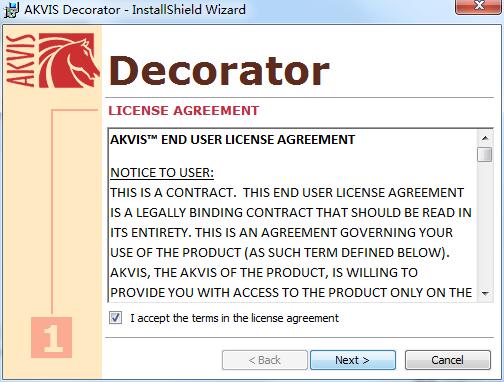Click the installer icon in title bar

pyautogui.click(x=11, y=9)
